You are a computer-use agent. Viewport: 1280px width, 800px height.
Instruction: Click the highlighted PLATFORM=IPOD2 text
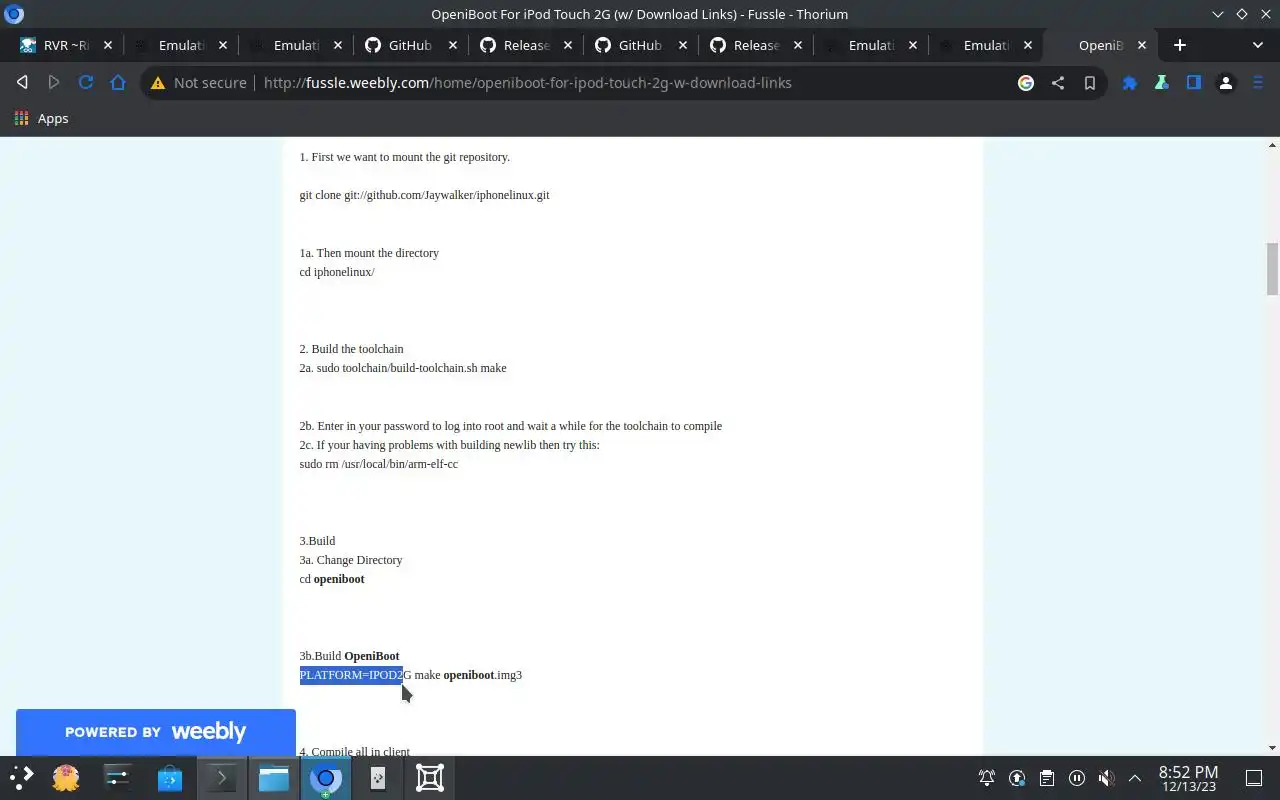351,675
